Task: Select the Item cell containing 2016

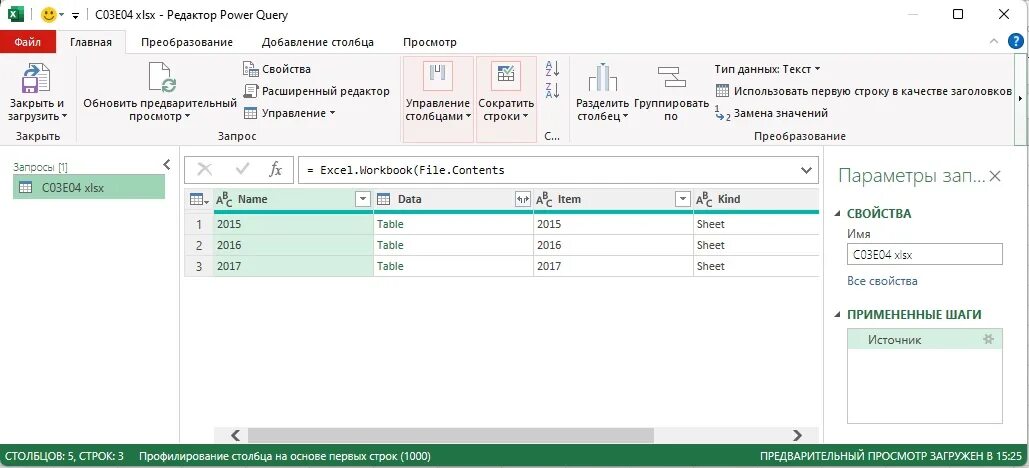Action: coord(613,245)
